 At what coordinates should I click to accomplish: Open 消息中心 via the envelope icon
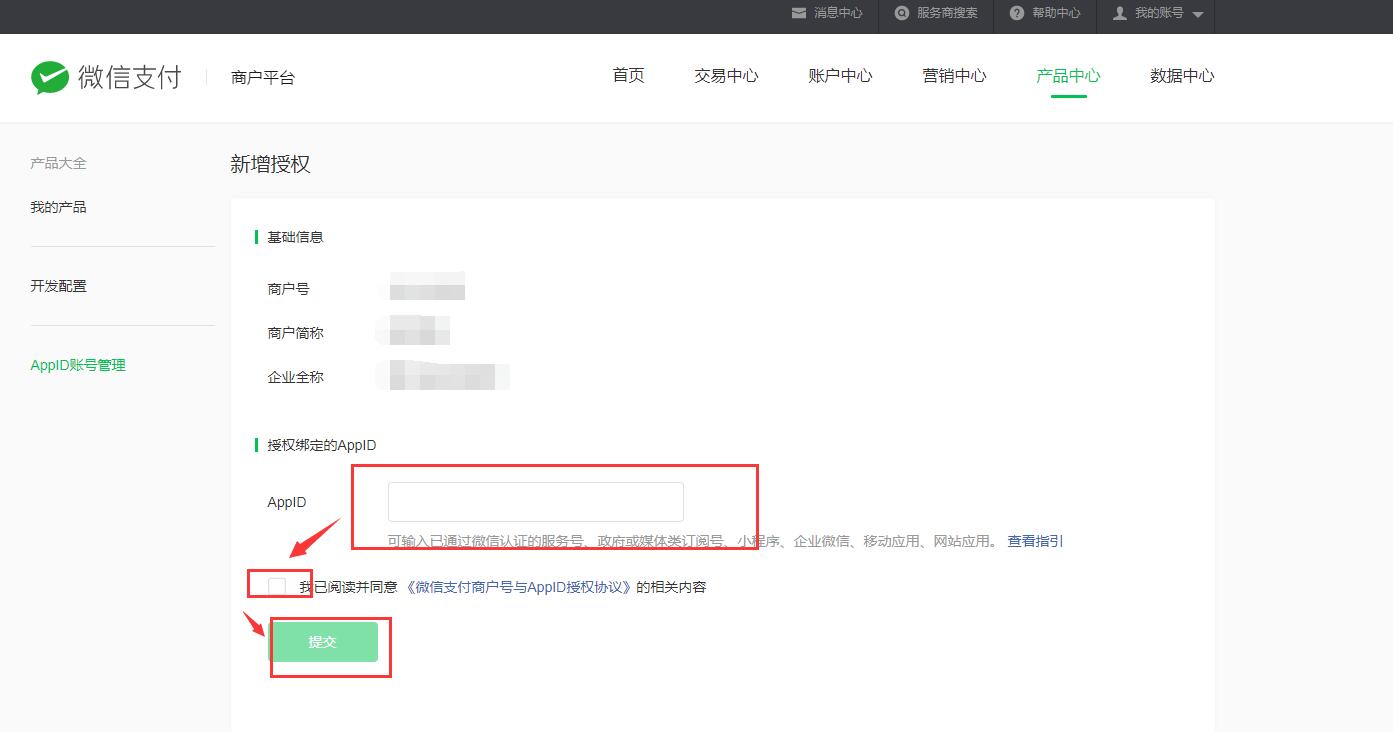click(797, 13)
